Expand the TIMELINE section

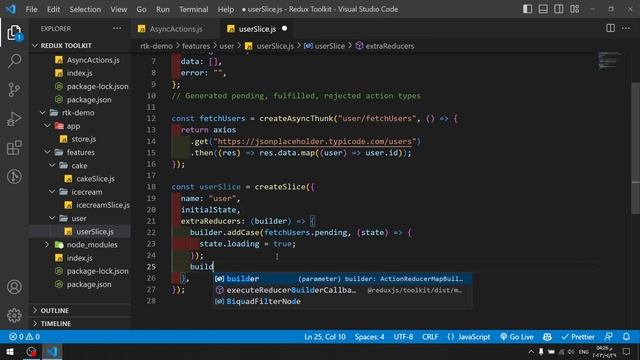click(x=80, y=324)
